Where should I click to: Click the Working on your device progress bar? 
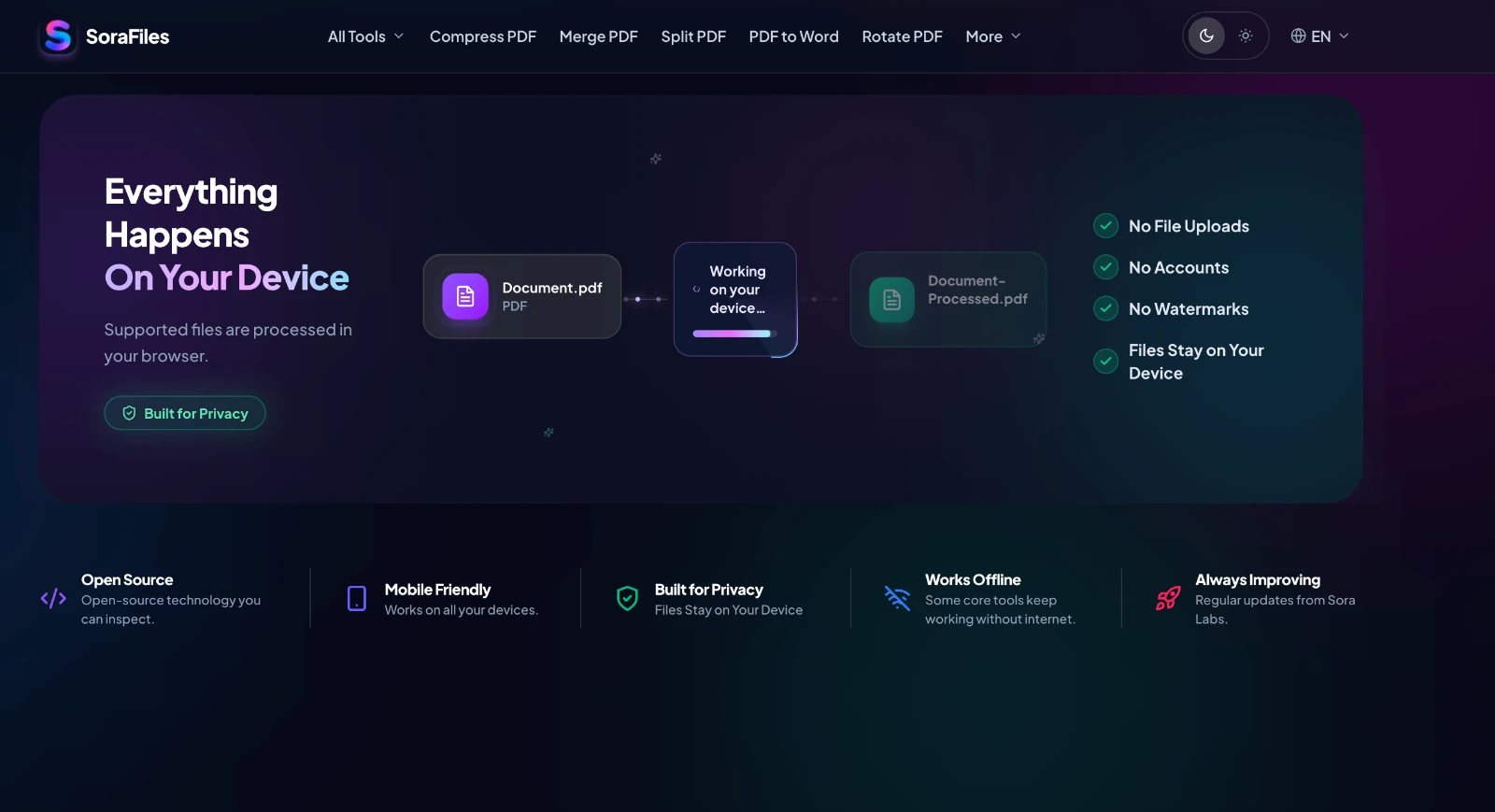click(734, 334)
